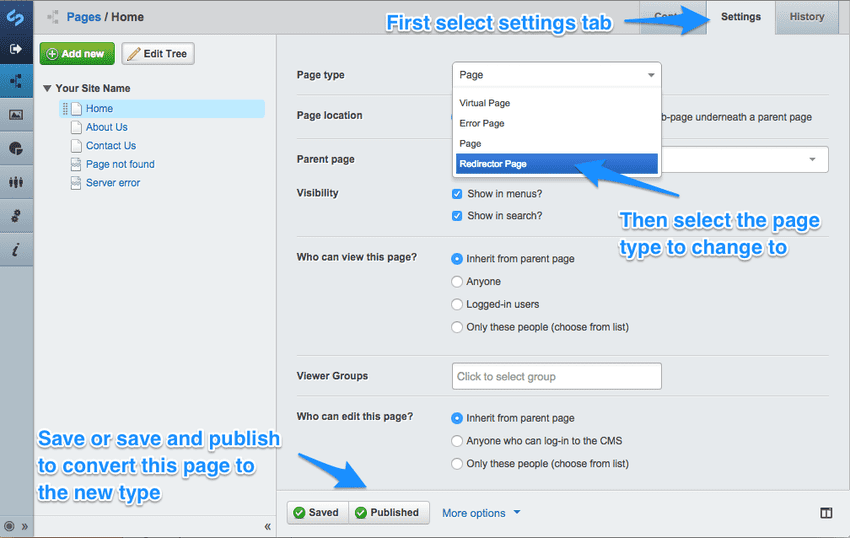Click the Contact Us page icon
This screenshot has height=538, width=850.
pos(76,146)
